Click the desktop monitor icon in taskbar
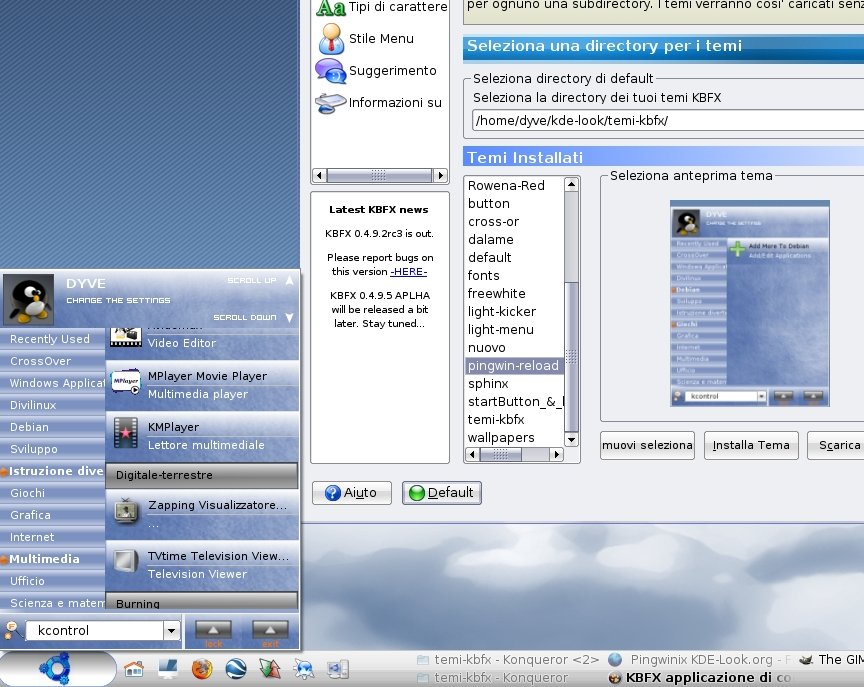 168,669
